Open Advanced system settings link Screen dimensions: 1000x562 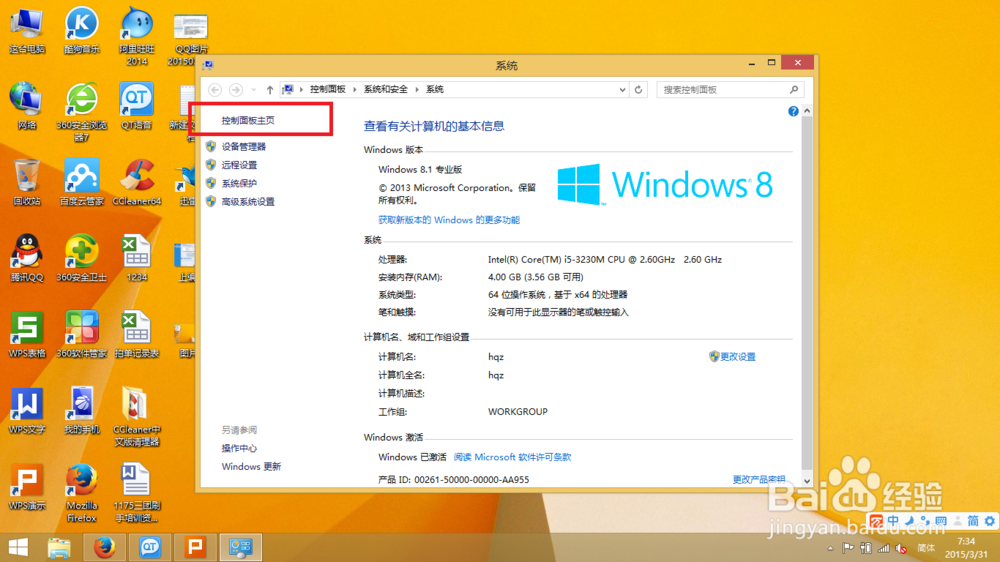pyautogui.click(x=248, y=202)
